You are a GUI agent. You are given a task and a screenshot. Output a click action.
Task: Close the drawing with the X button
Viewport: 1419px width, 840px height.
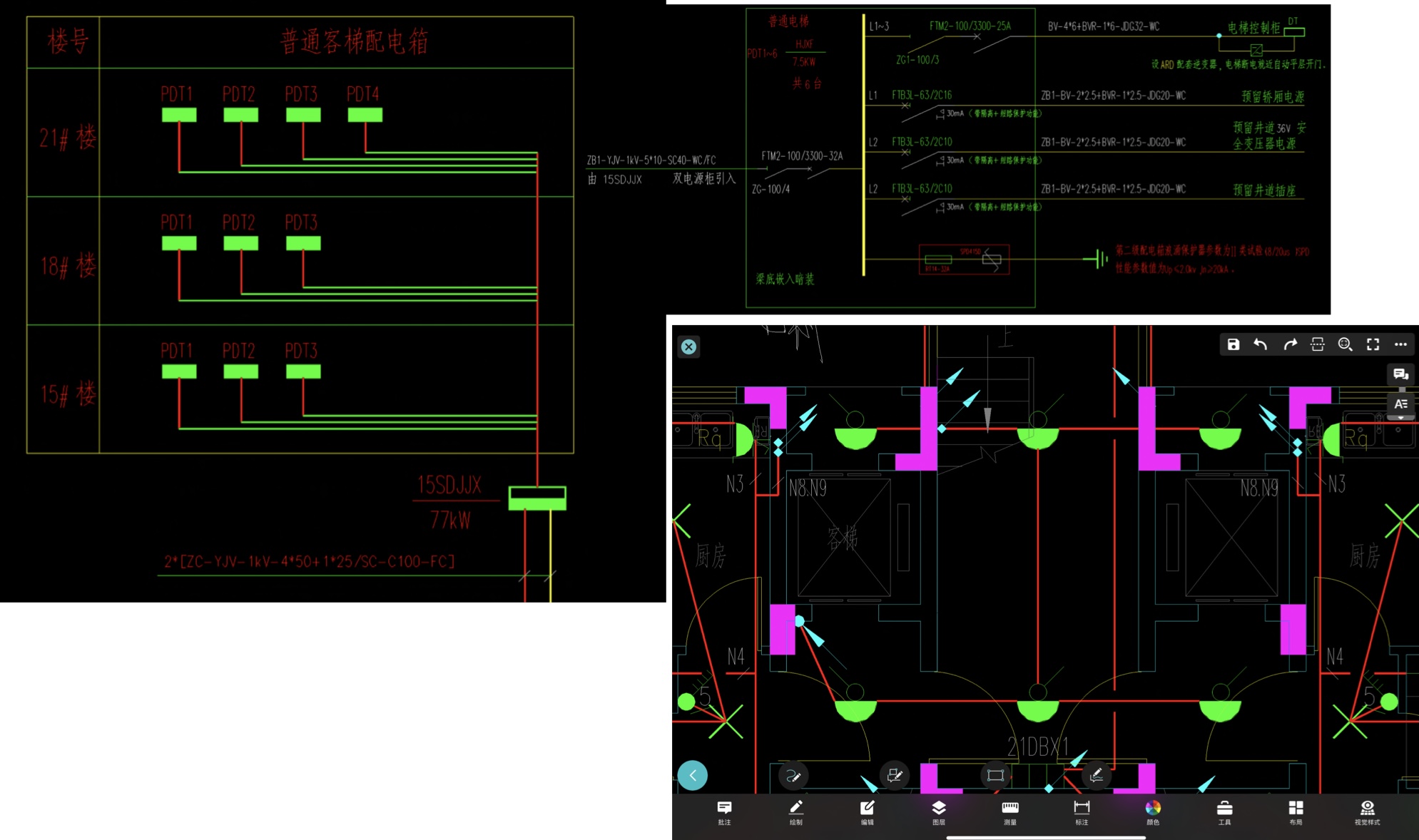pos(688,347)
